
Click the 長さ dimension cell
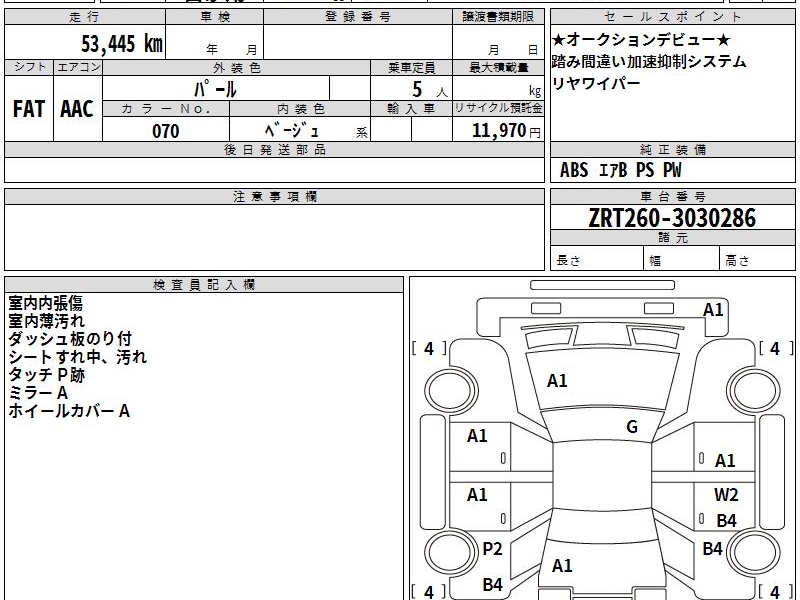point(597,258)
